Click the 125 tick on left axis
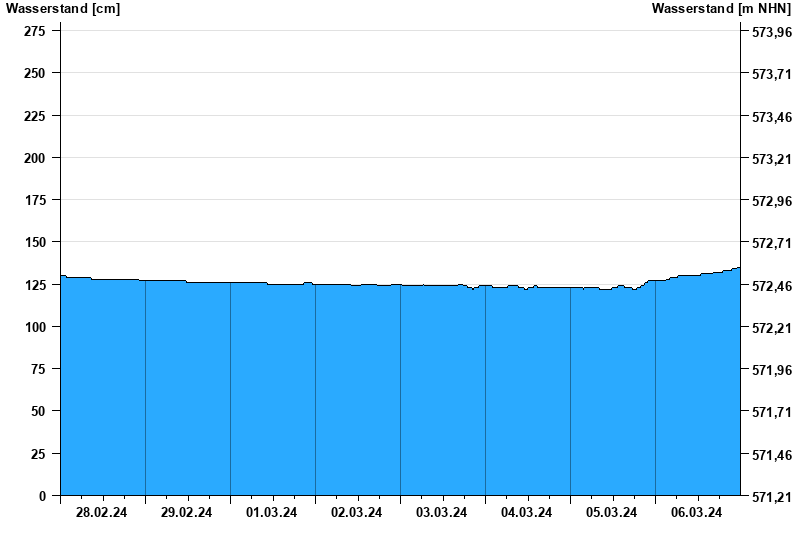Screen dimensions: 800x550 [34, 285]
